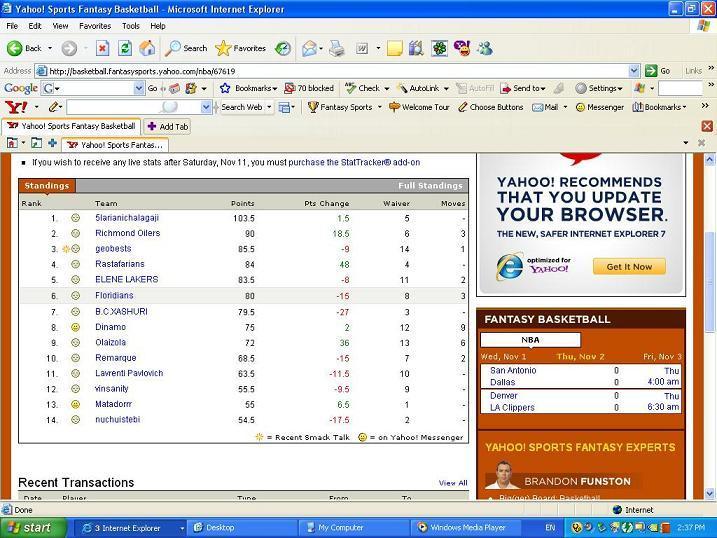The image size is (717, 538).
Task: Open Yahoo toolbar Bookmarks dropdown
Action: [x=659, y=107]
